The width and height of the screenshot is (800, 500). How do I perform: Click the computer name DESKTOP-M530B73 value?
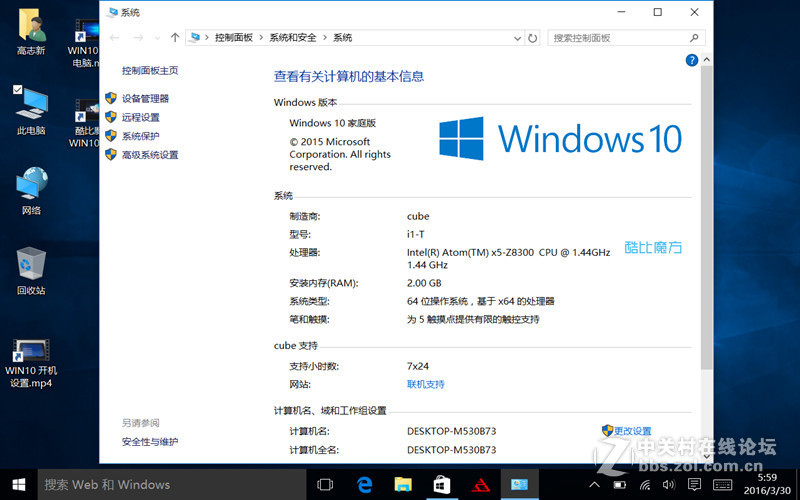pos(452,431)
